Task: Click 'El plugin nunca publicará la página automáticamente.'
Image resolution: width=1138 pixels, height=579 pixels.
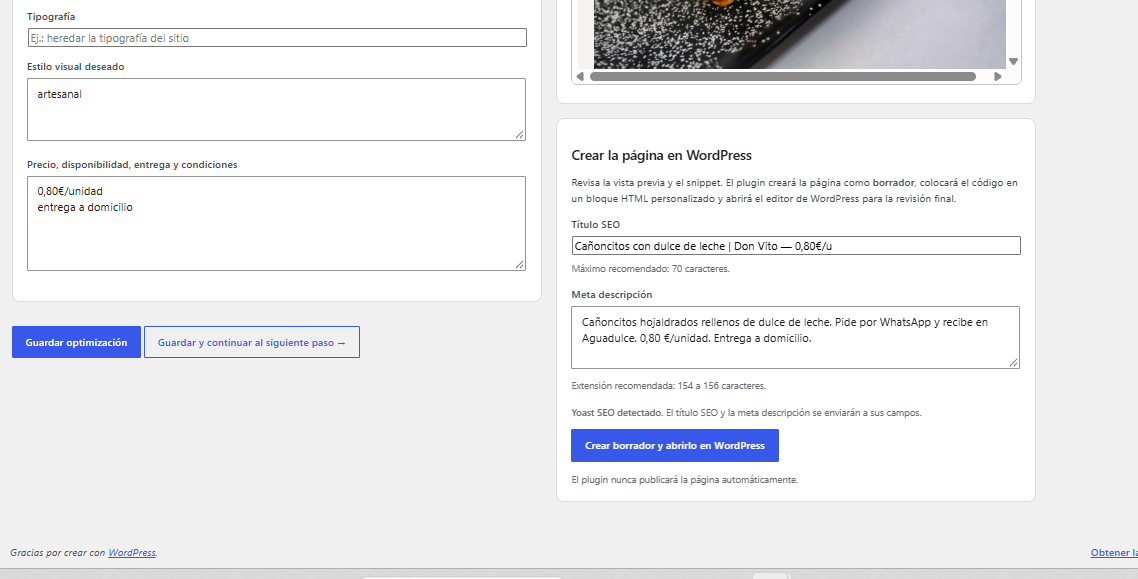Action: click(x=684, y=480)
